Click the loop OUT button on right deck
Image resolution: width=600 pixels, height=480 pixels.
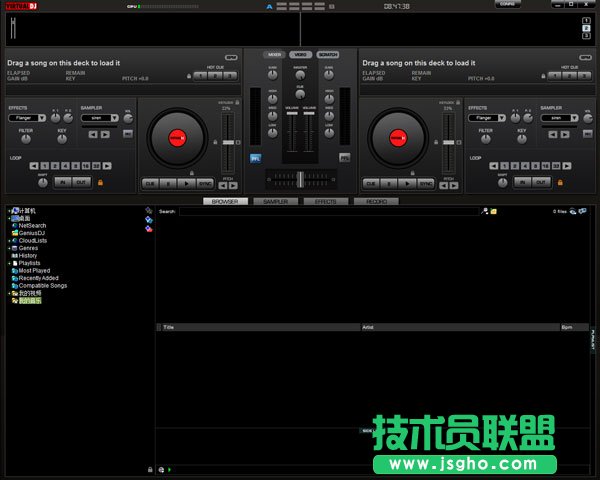541,183
